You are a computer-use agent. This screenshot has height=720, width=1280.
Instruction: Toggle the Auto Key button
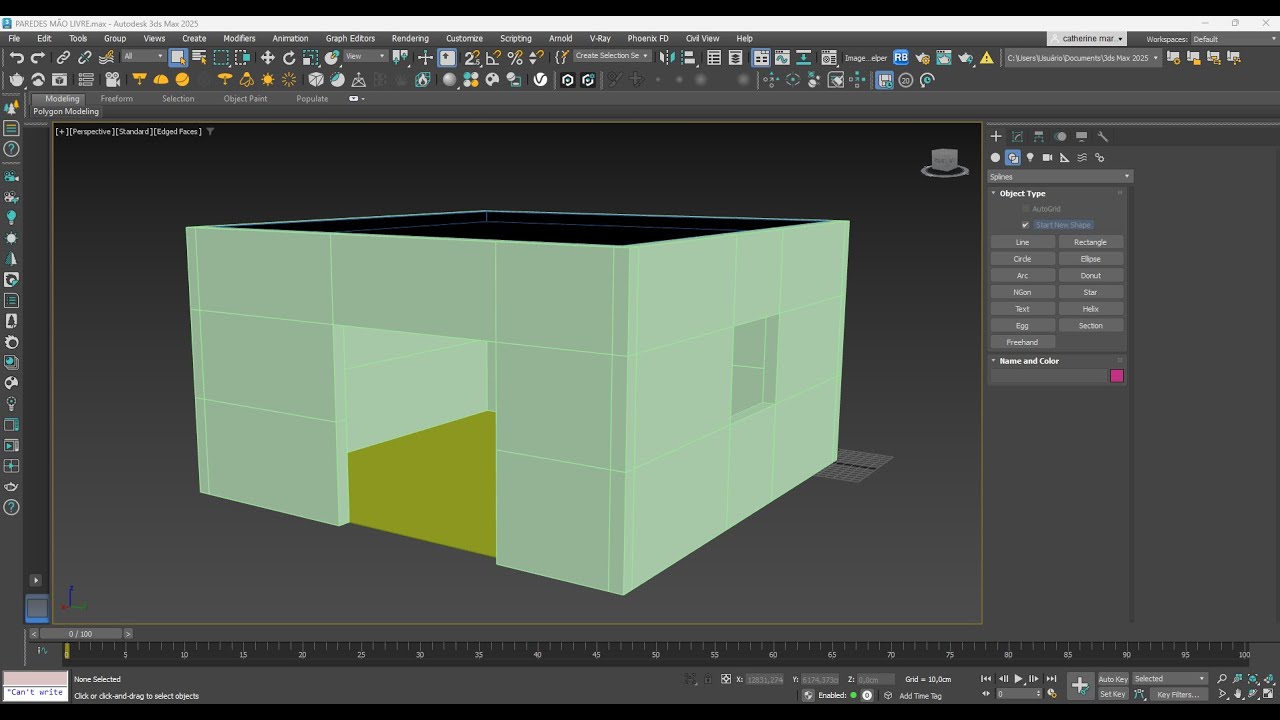coord(1113,679)
